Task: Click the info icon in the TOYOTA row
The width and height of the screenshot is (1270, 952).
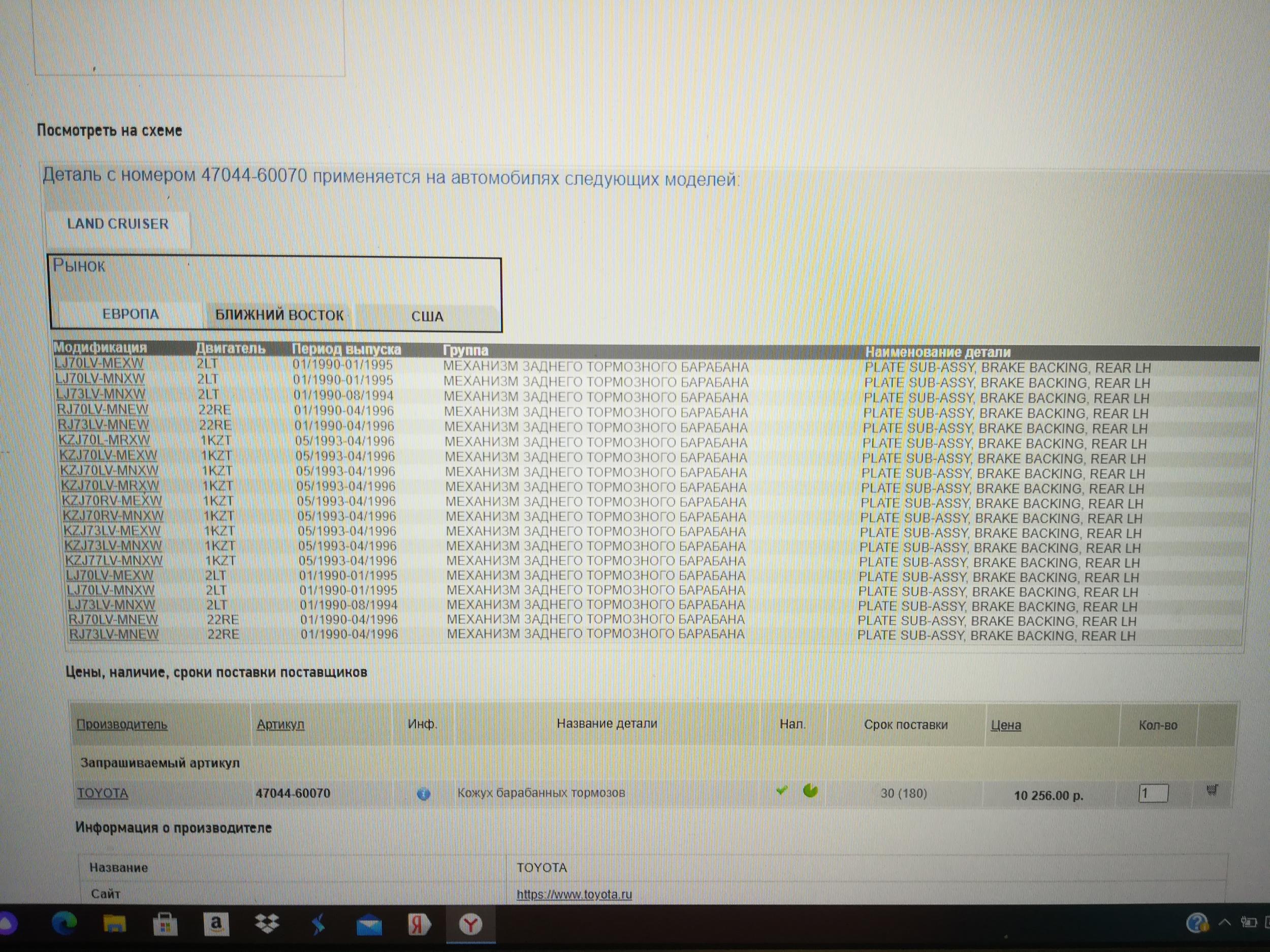Action: [x=423, y=794]
